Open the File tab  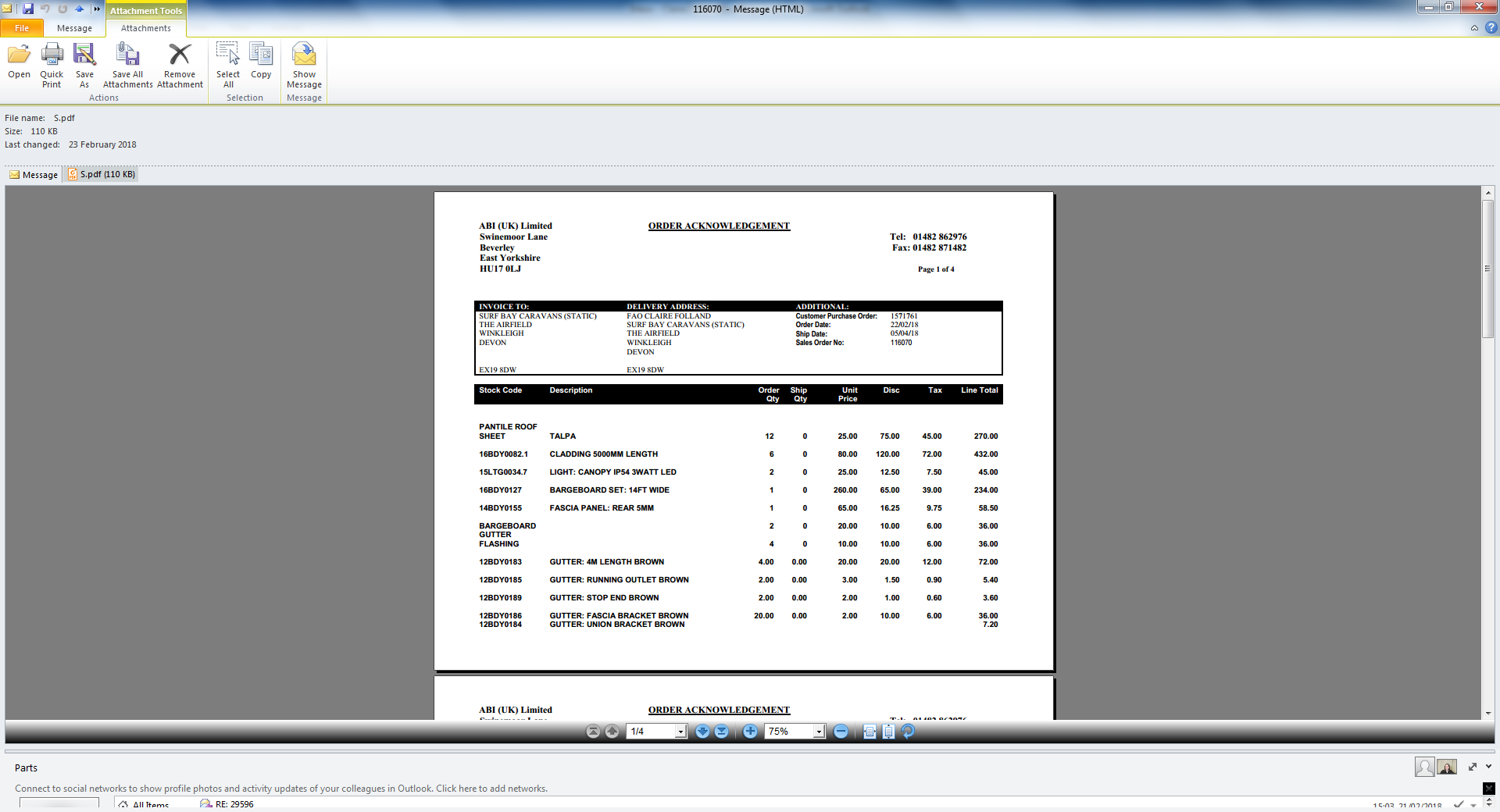tap(22, 28)
